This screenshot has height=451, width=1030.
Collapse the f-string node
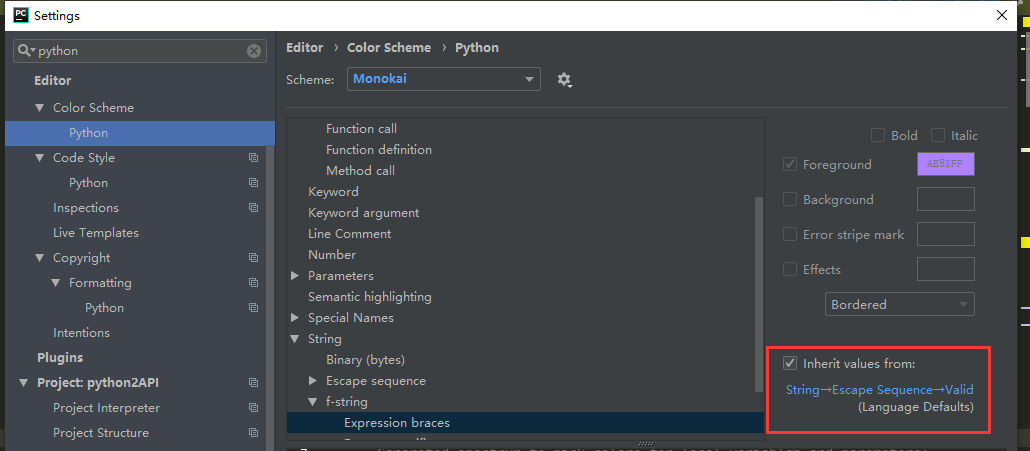pyautogui.click(x=313, y=402)
